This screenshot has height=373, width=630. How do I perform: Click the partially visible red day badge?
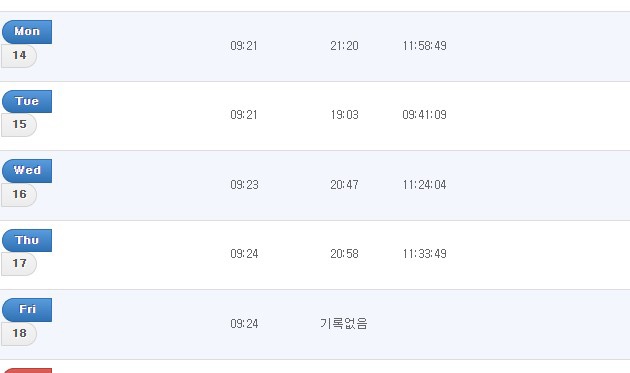(x=27, y=371)
